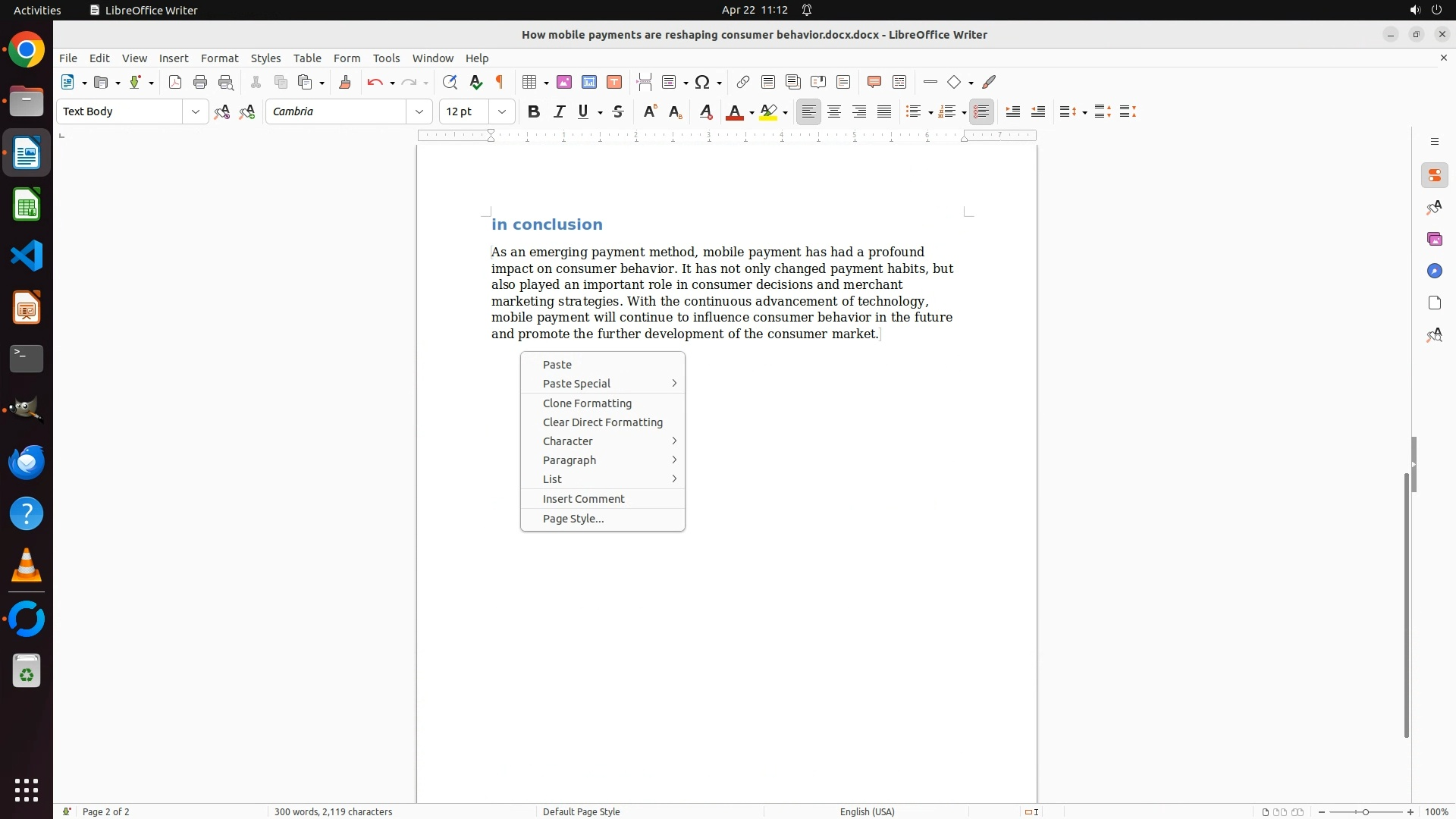Open the Format menu
Image resolution: width=1456 pixels, height=819 pixels.
point(219,58)
